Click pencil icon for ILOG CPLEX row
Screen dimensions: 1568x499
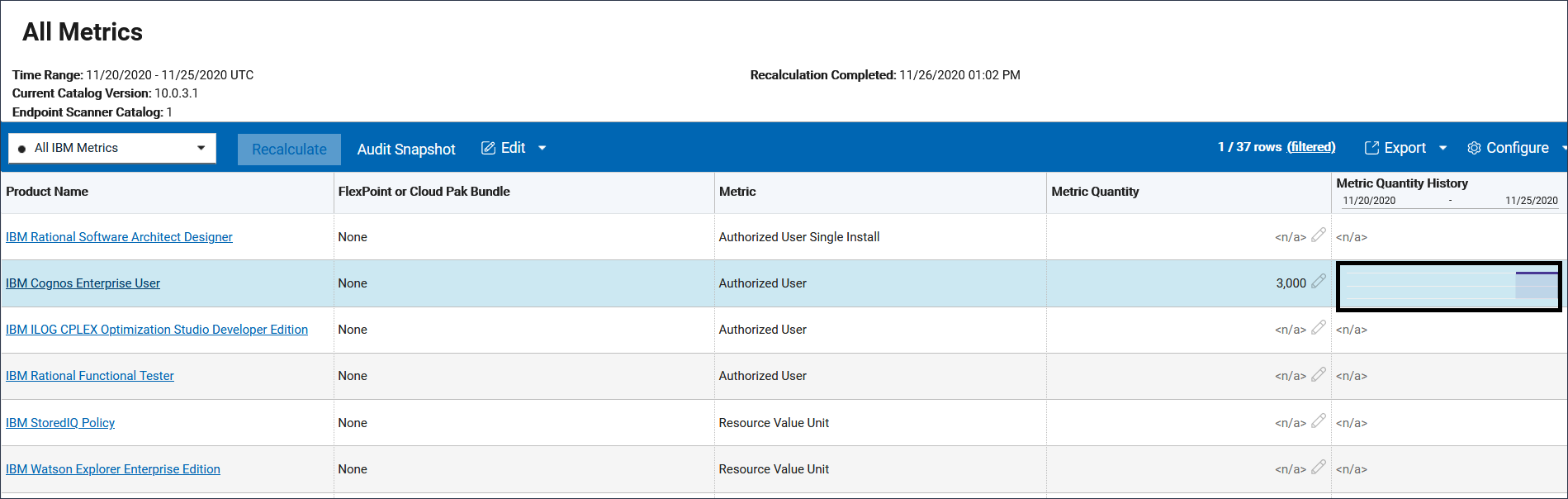[1319, 327]
